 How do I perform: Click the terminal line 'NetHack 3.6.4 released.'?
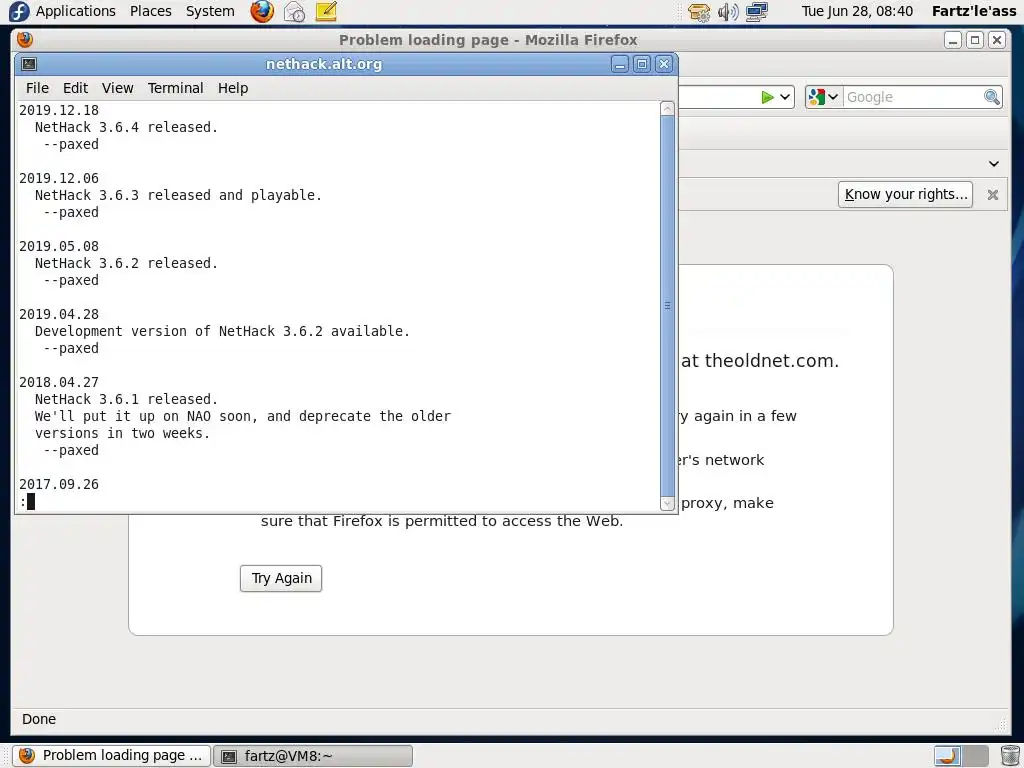point(126,127)
